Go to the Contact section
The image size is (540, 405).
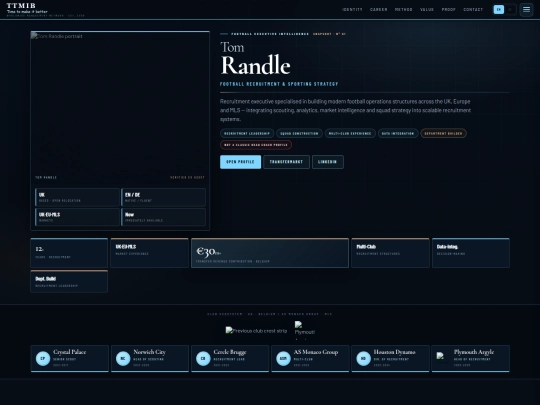pyautogui.click(x=473, y=10)
